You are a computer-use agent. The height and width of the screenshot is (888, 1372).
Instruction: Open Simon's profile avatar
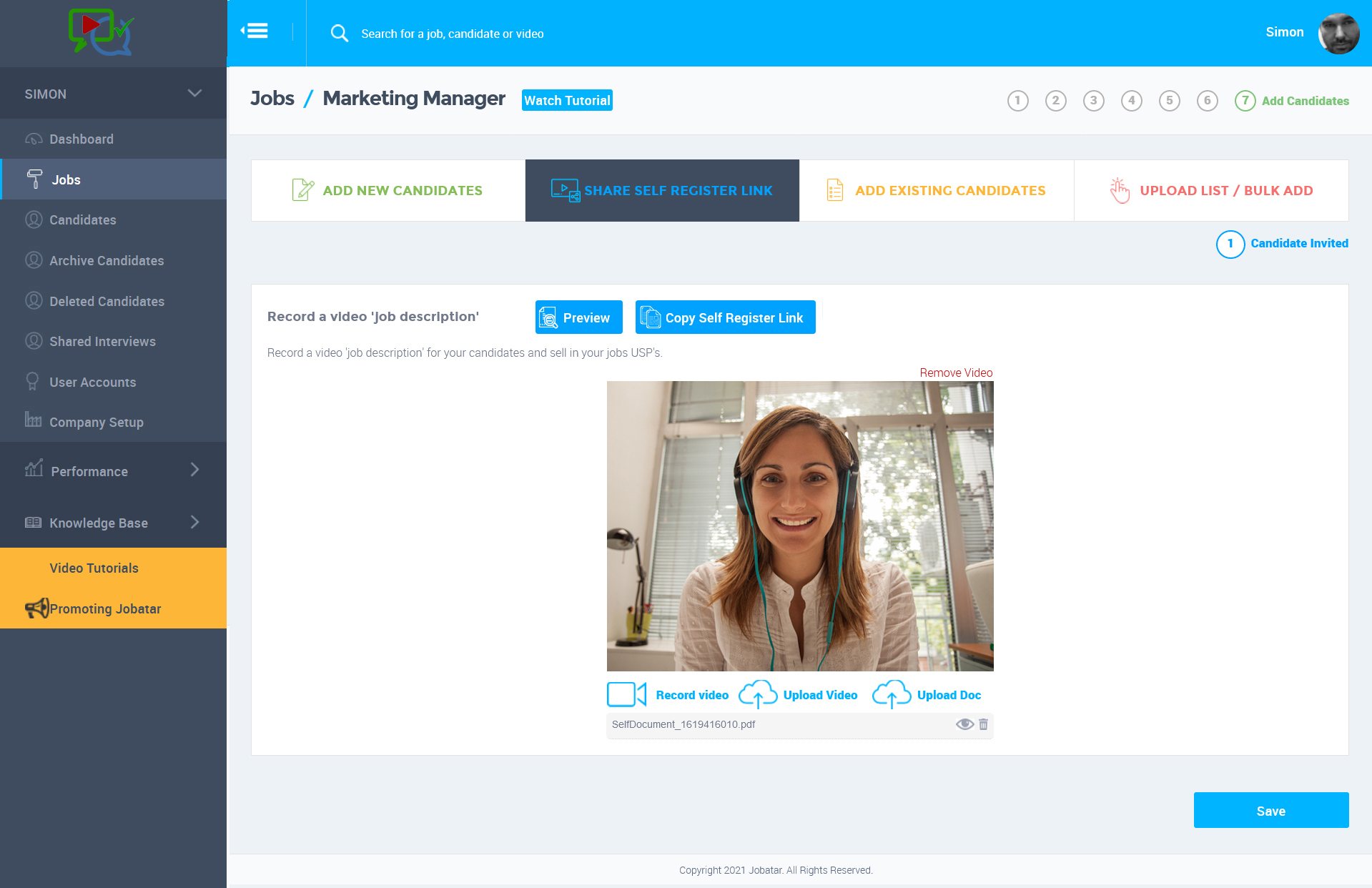click(1338, 34)
